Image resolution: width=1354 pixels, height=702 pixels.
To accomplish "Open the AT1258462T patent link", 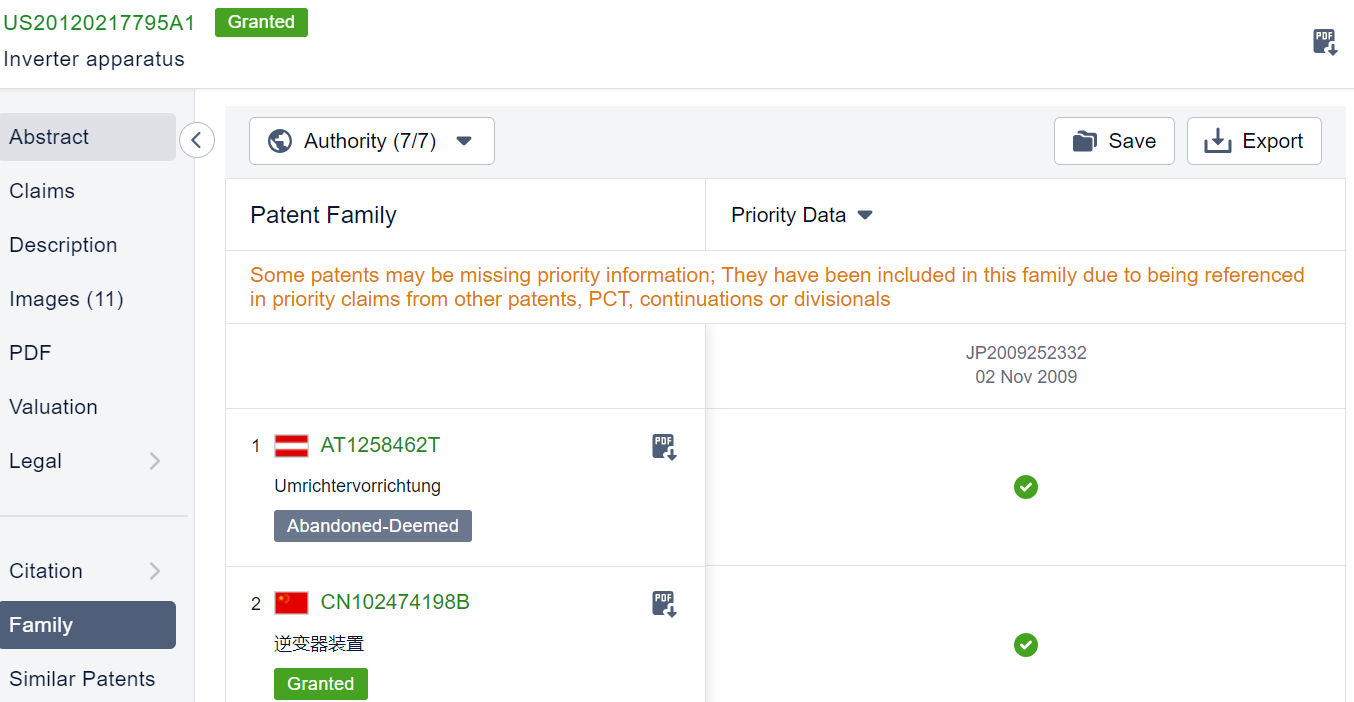I will [380, 446].
